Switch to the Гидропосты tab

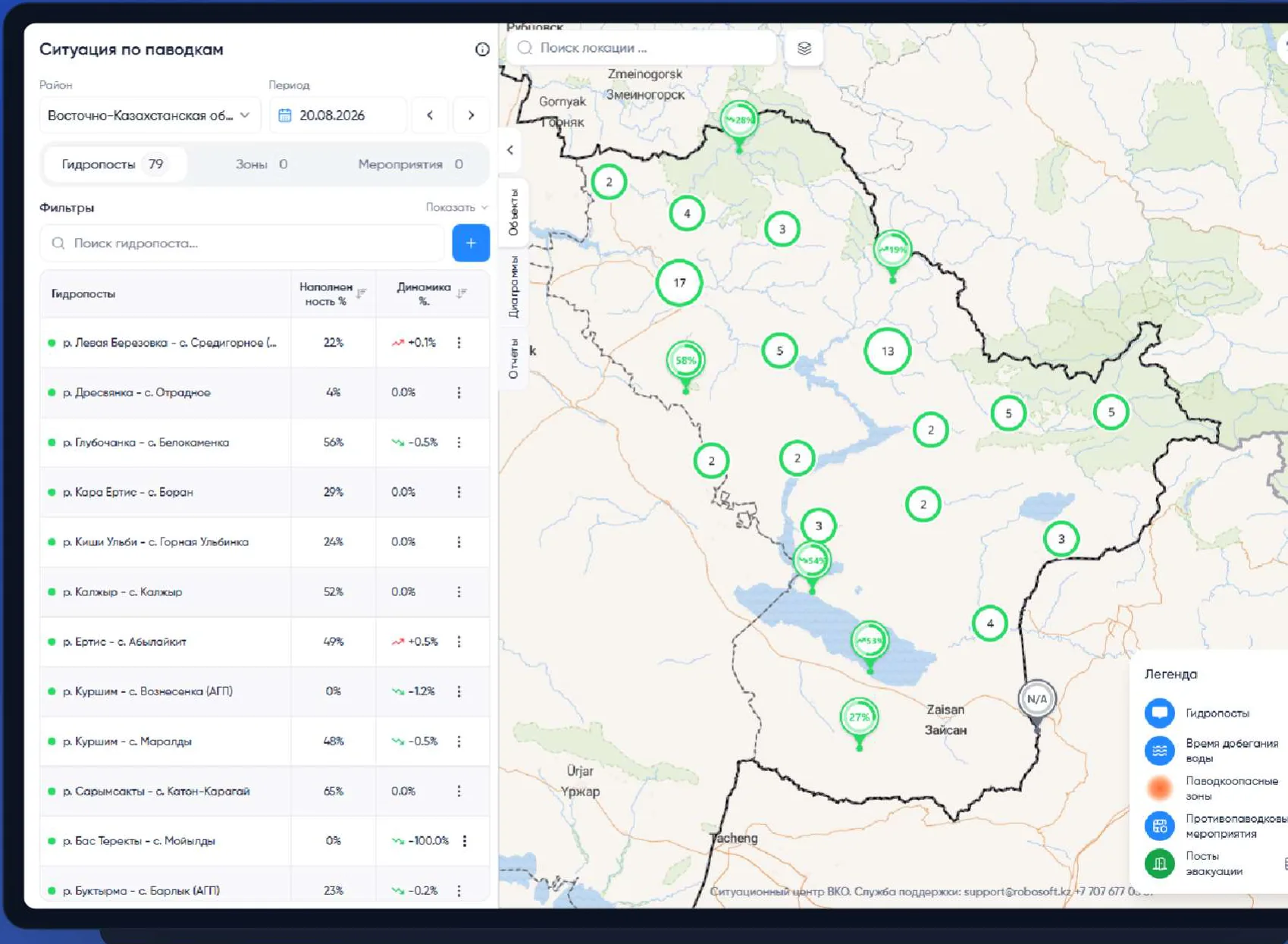[114, 165]
